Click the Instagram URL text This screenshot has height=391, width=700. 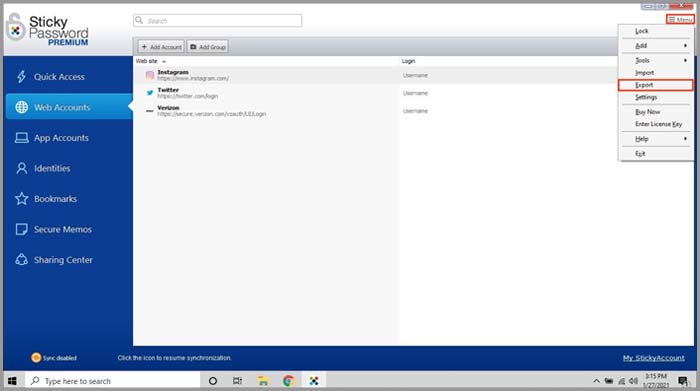pos(193,79)
